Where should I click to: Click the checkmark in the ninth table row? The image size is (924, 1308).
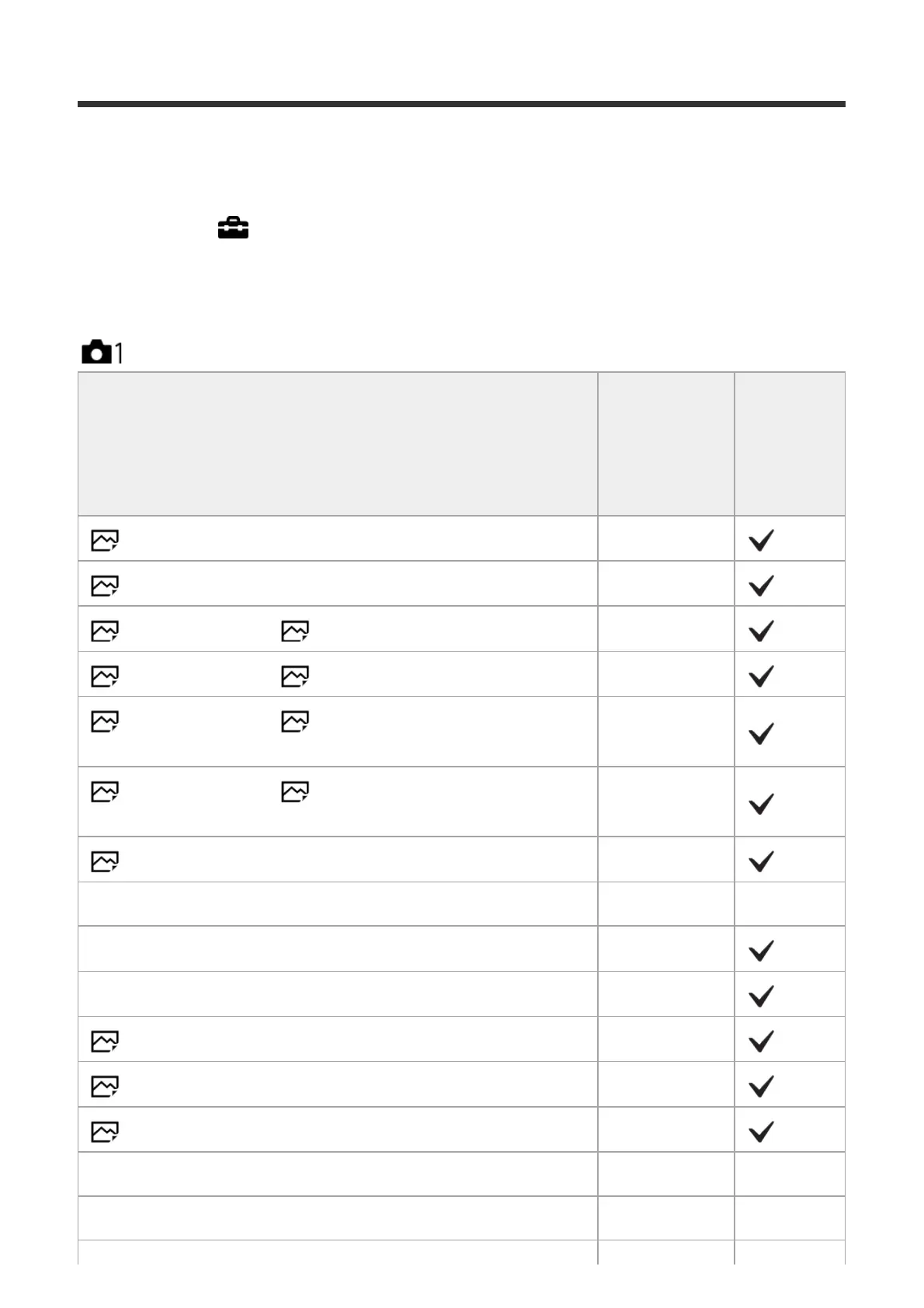tap(761, 950)
